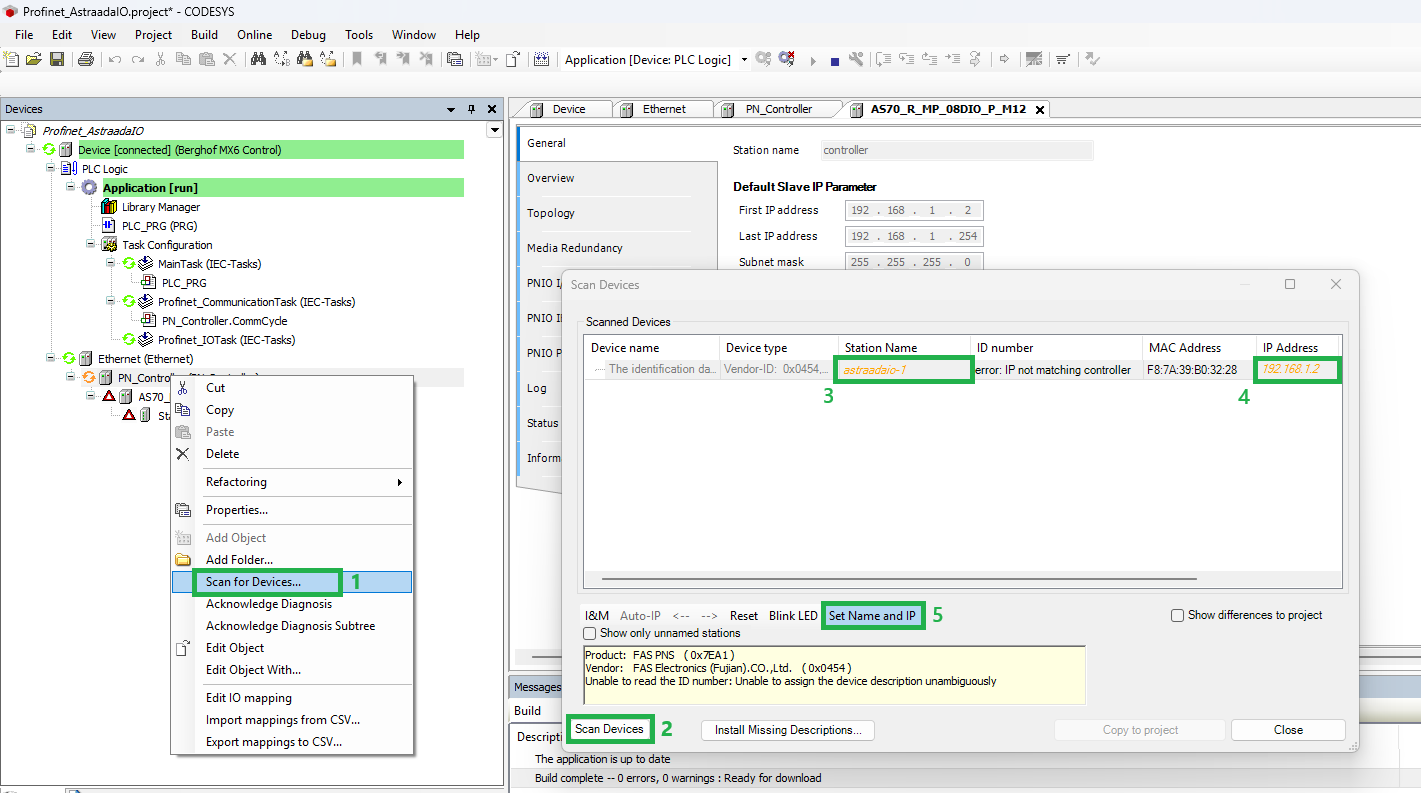Close the Scan Devices dialog with Close button
This screenshot has height=793, width=1421.
(x=1288, y=730)
